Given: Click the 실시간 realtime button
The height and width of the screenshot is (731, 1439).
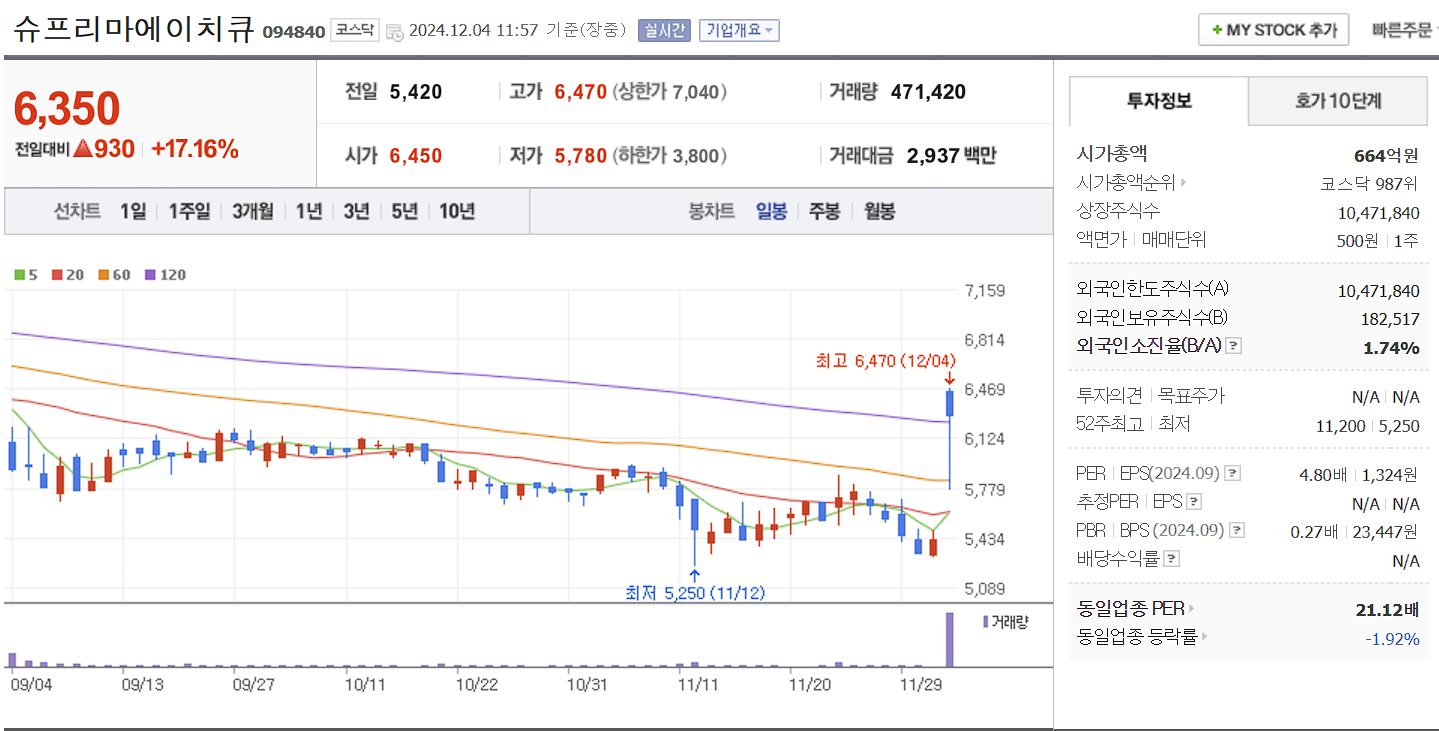Looking at the screenshot, I should coord(664,30).
